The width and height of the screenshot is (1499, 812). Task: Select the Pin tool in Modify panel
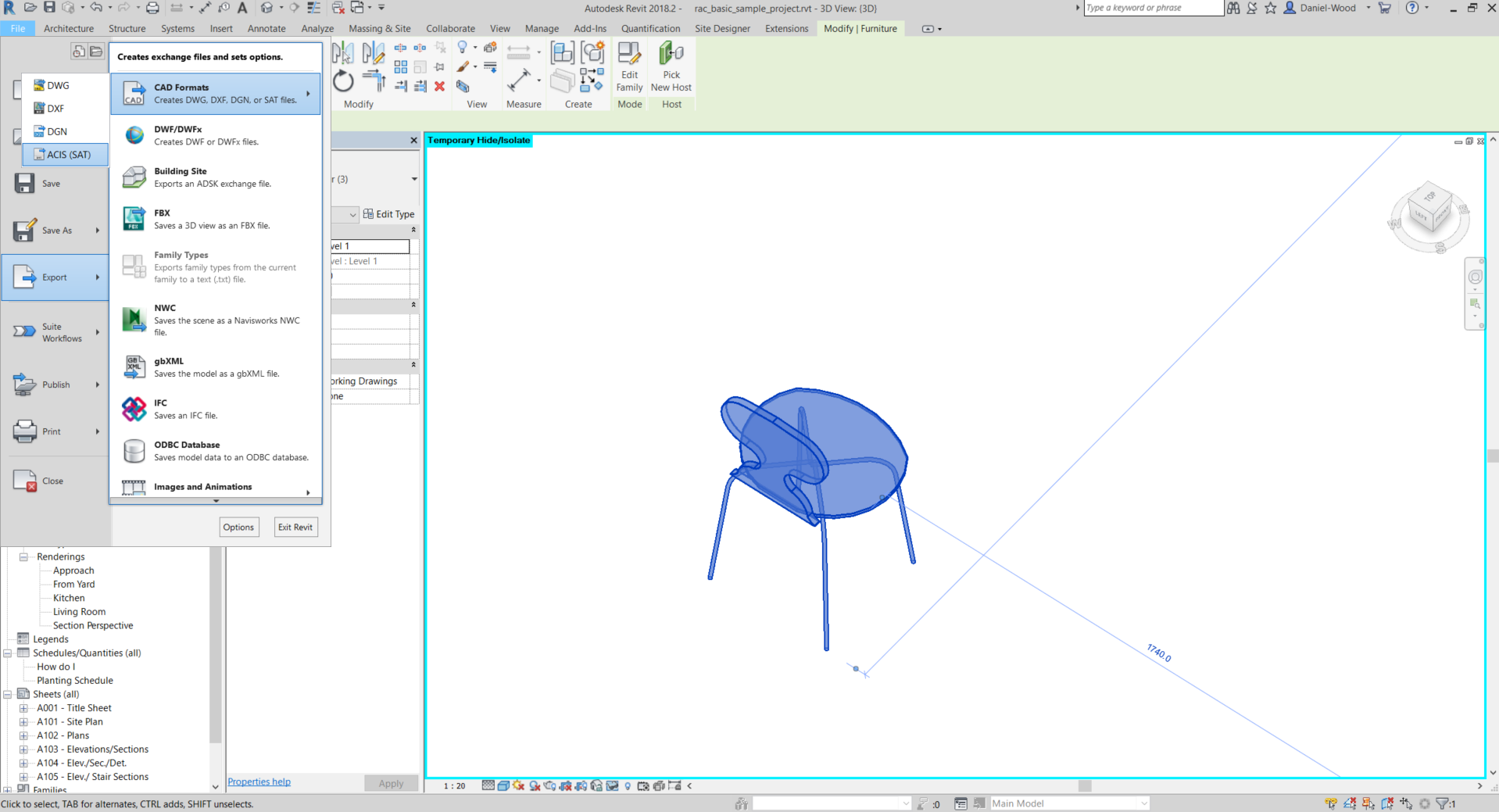click(x=438, y=66)
